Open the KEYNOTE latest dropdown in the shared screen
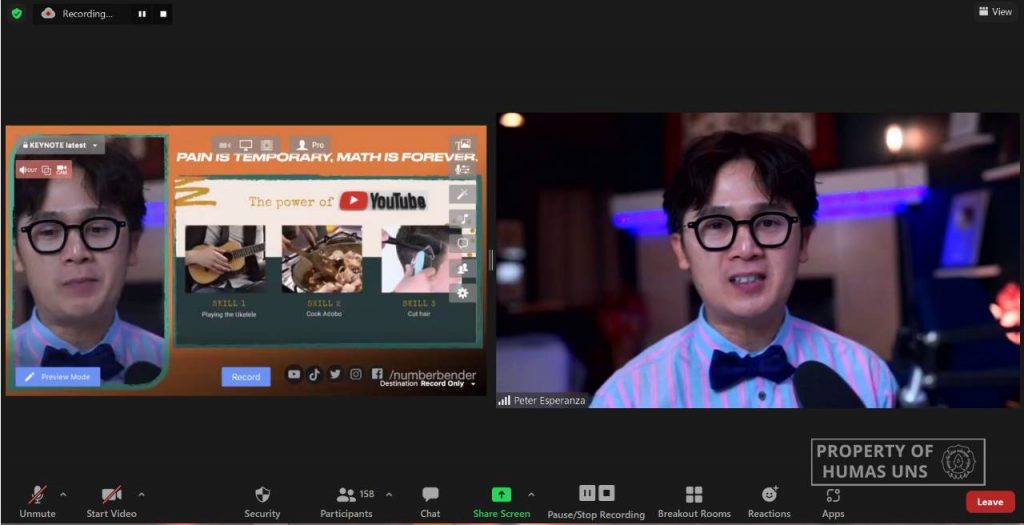 pyautogui.click(x=61, y=145)
